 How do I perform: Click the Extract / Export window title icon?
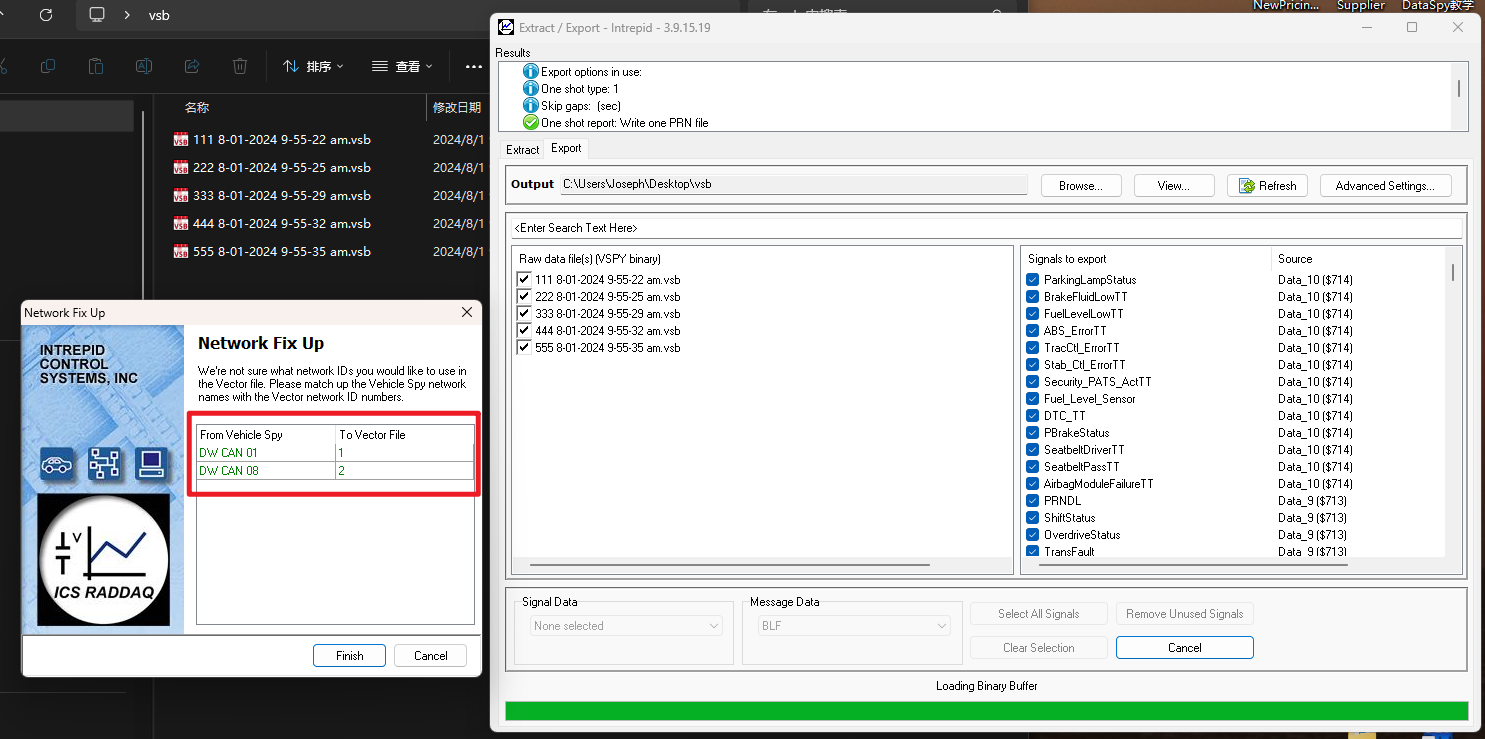pyautogui.click(x=506, y=27)
